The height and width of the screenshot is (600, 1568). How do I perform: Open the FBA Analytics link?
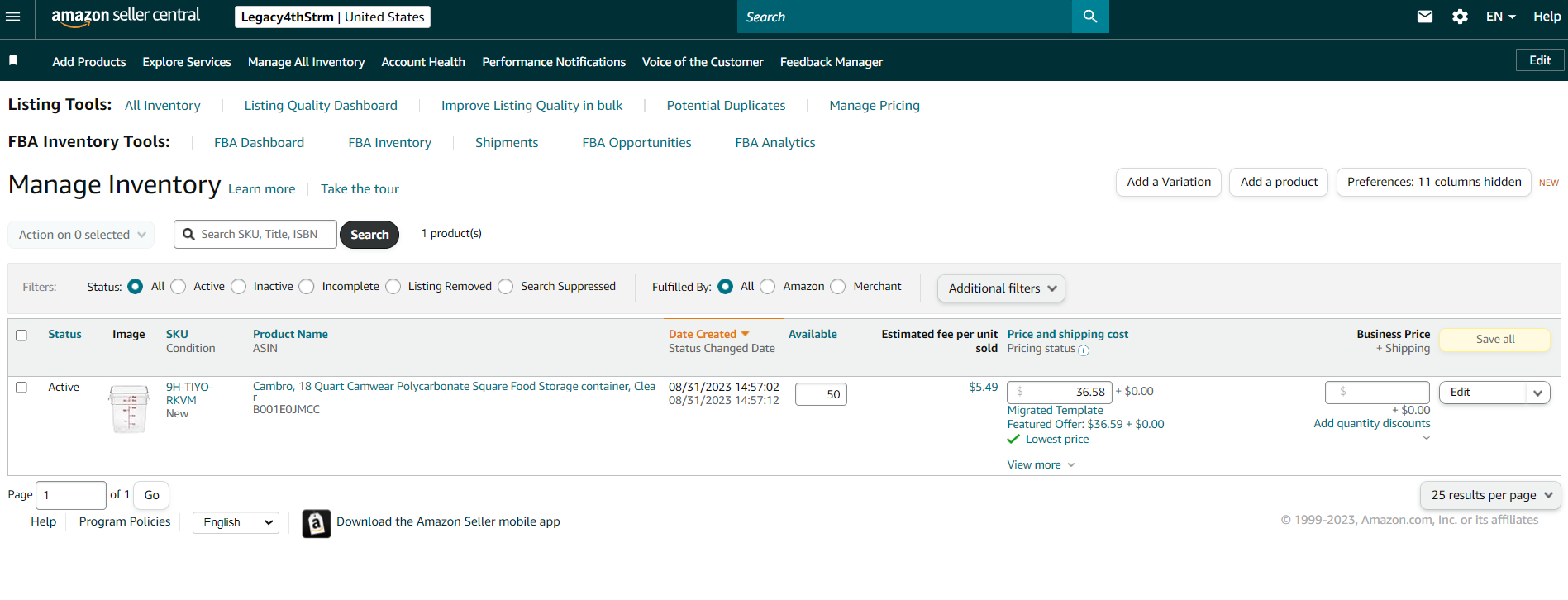pos(775,143)
